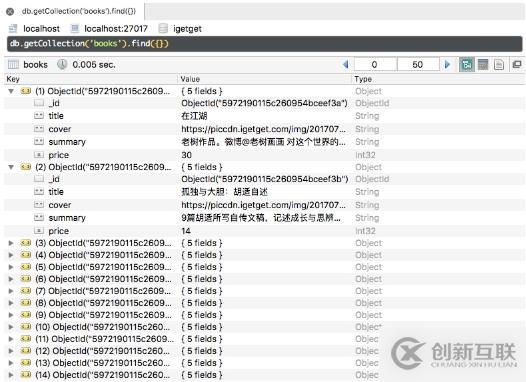This screenshot has width=526, height=382.
Task: Click document icon of row (12)
Action: [26, 350]
